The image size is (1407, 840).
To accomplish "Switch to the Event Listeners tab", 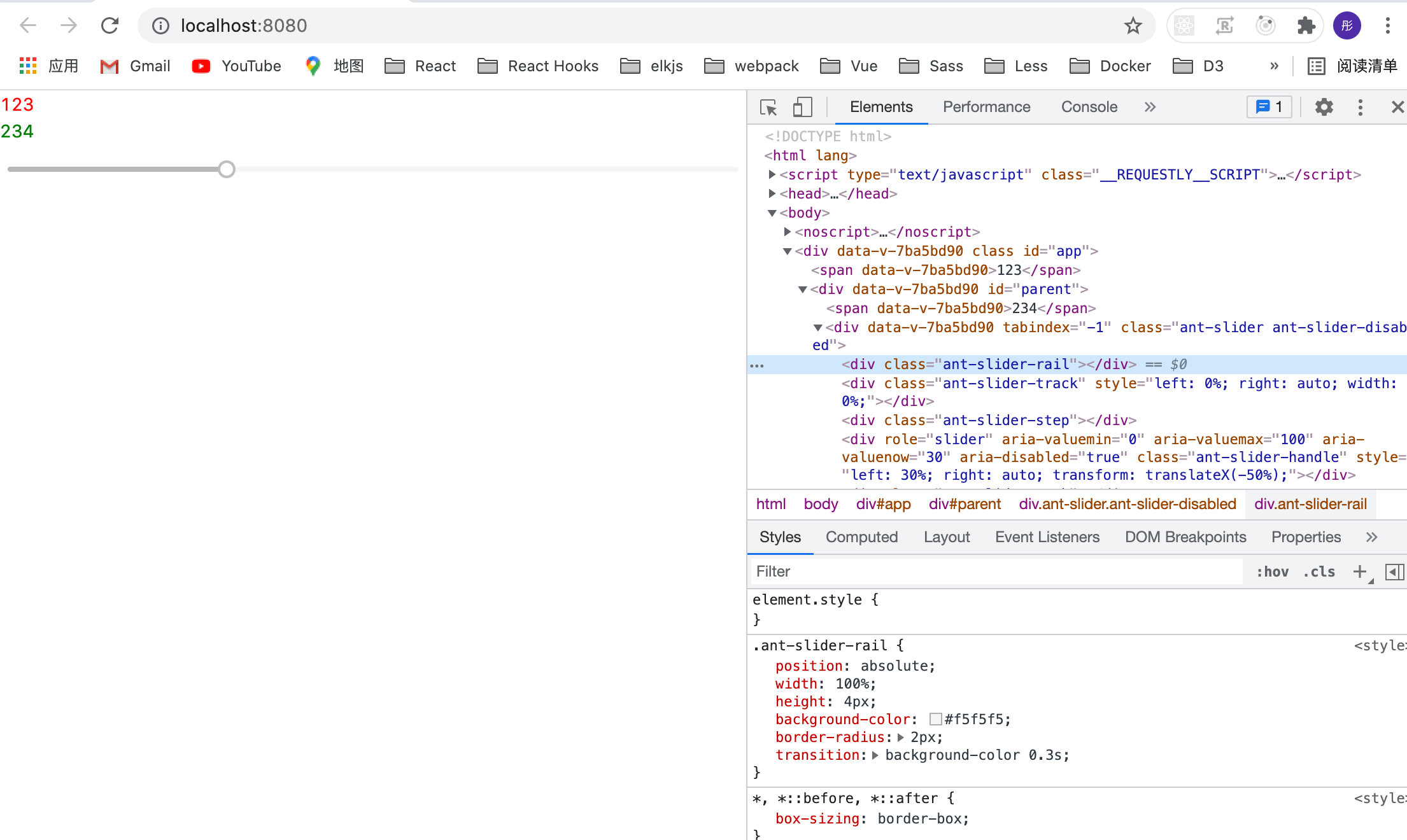I will click(x=1047, y=537).
